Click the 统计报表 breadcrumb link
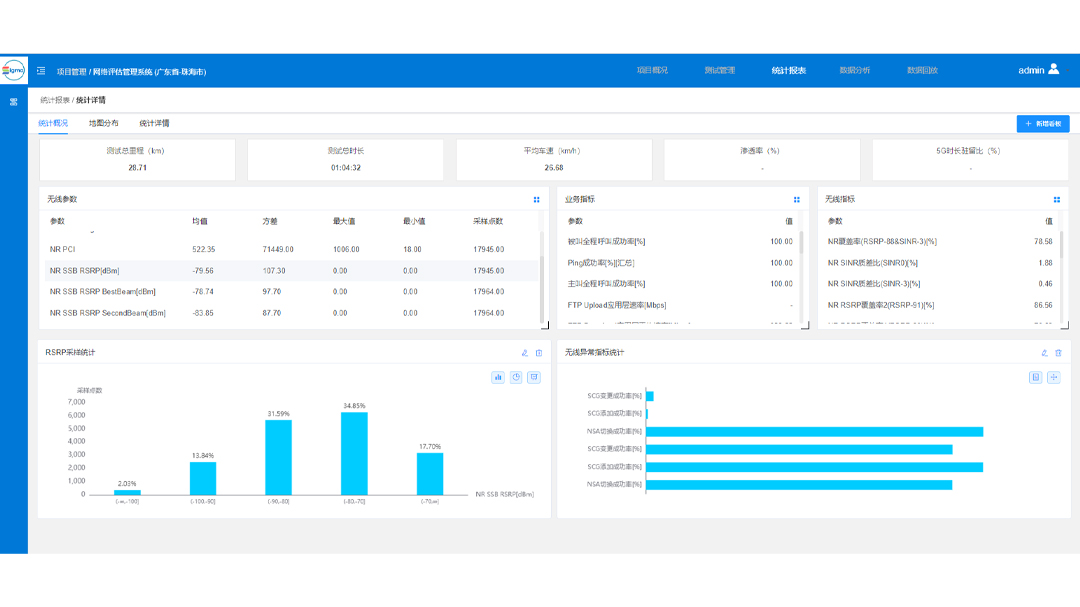Viewport: 1080px width, 607px height. 54,100
